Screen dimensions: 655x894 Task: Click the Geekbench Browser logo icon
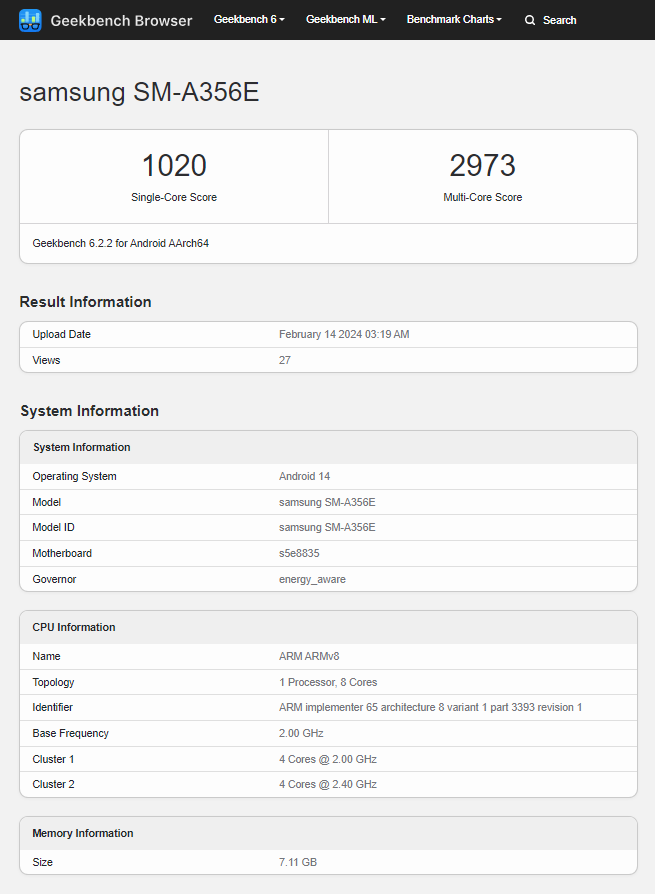[29, 20]
